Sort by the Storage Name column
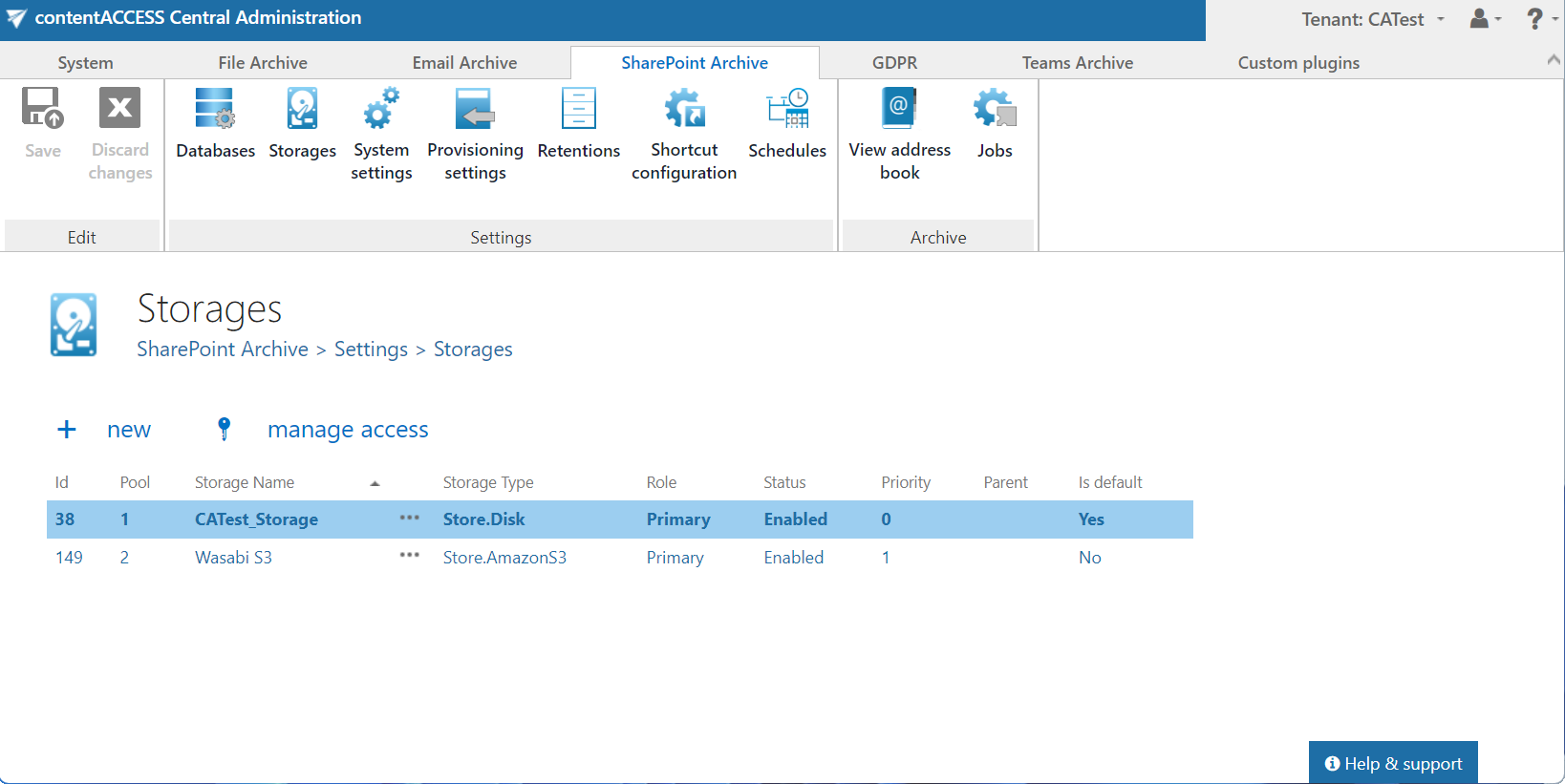Image resolution: width=1565 pixels, height=784 pixels. pyautogui.click(x=245, y=482)
